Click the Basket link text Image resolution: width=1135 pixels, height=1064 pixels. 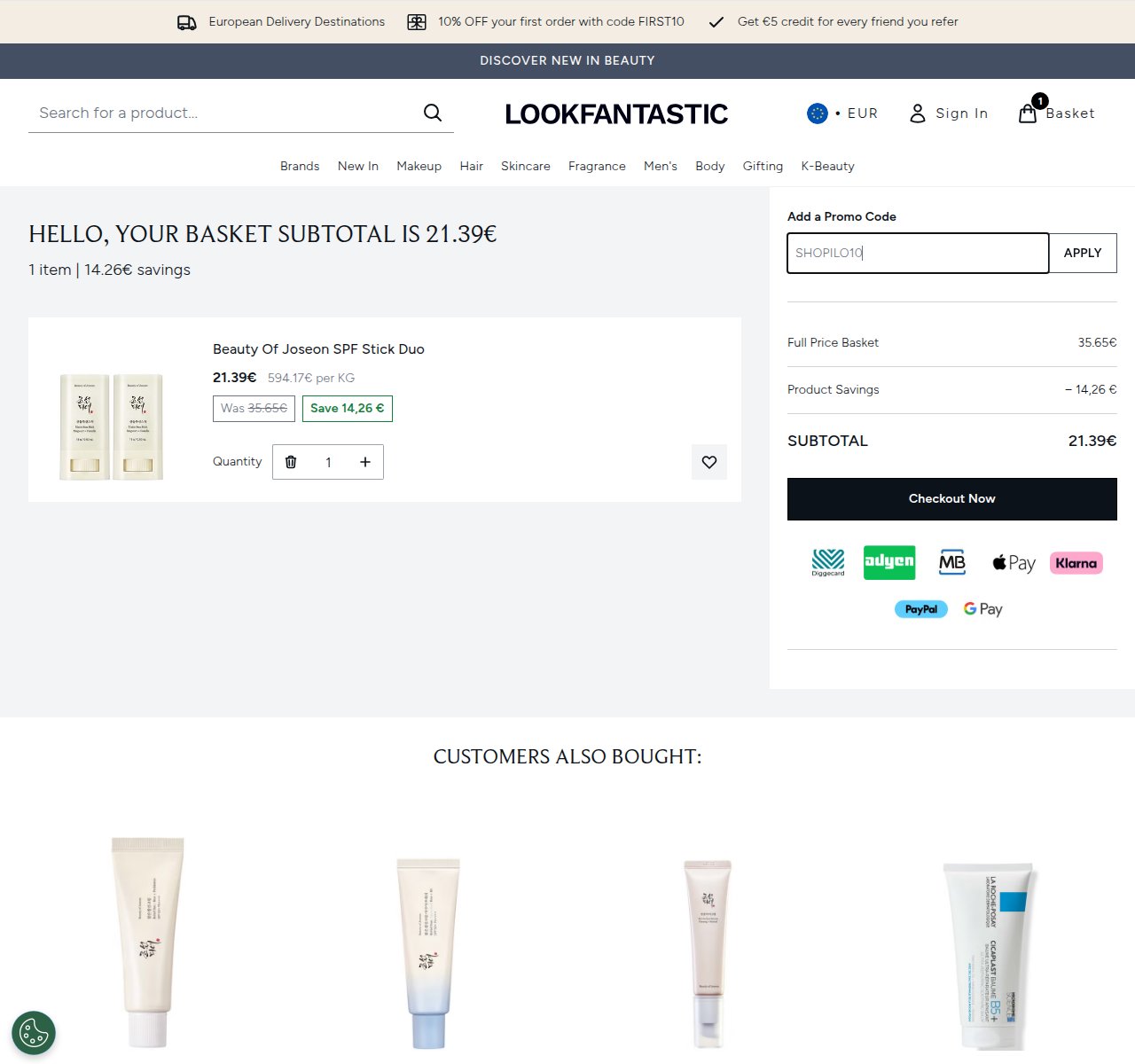[1070, 113]
